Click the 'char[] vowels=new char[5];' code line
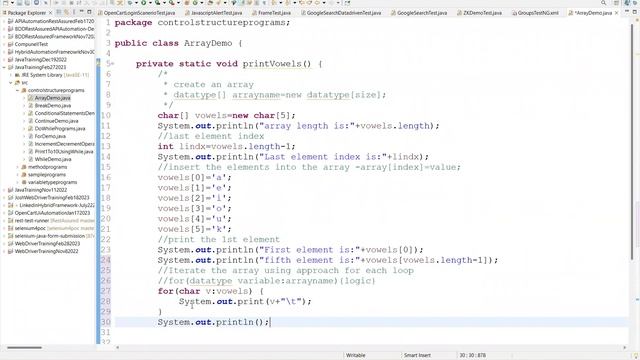This screenshot has height=360, width=640. pyautogui.click(x=227, y=116)
